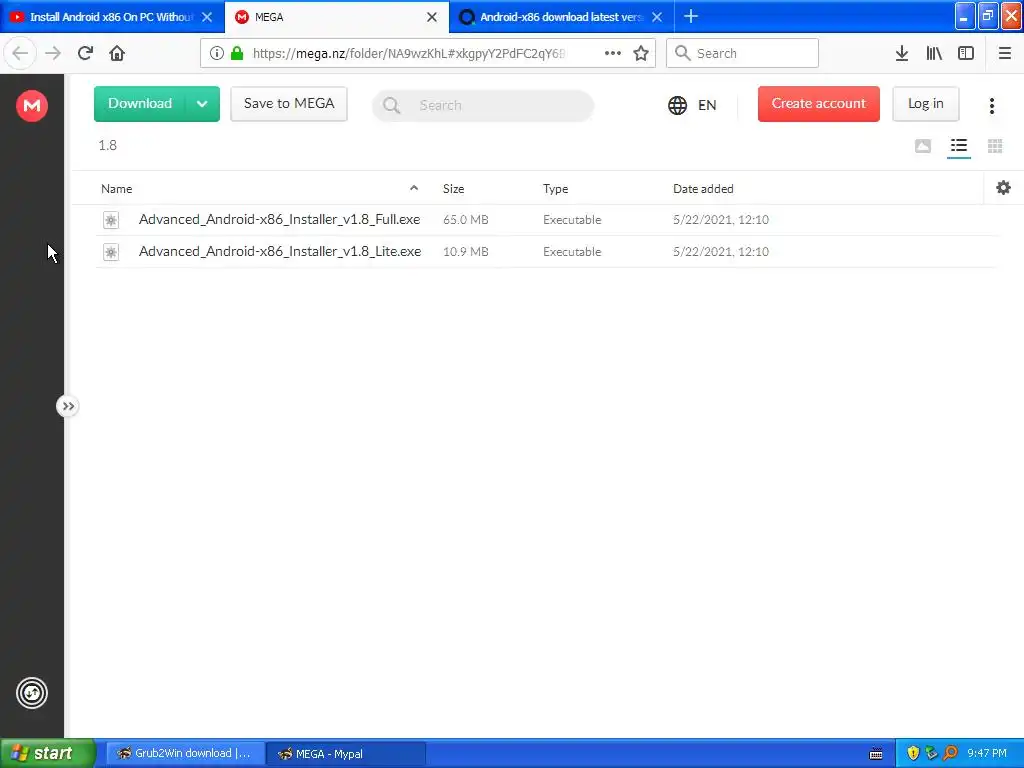Open the browser downloads panel
The width and height of the screenshot is (1024, 768).
tap(902, 53)
